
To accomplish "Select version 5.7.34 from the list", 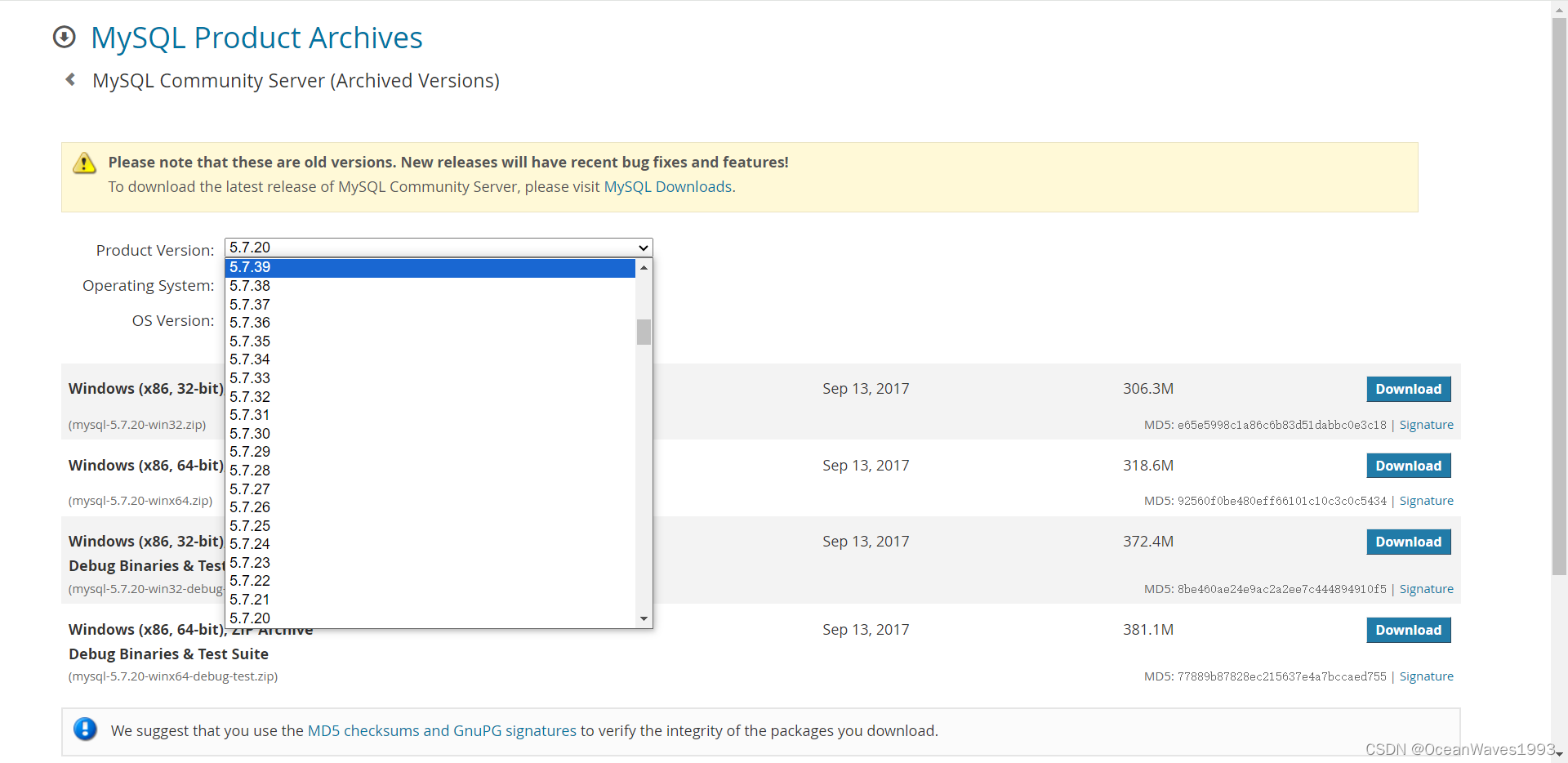I will (x=430, y=359).
